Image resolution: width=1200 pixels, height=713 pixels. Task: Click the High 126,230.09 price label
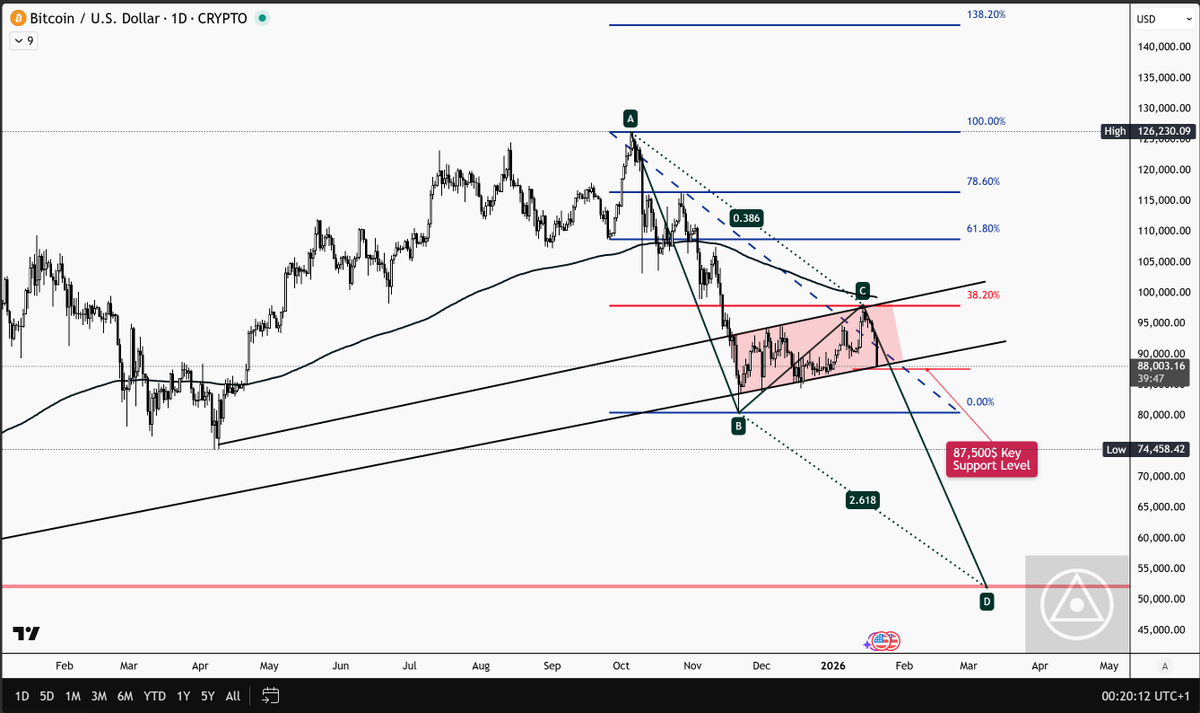coord(1149,131)
